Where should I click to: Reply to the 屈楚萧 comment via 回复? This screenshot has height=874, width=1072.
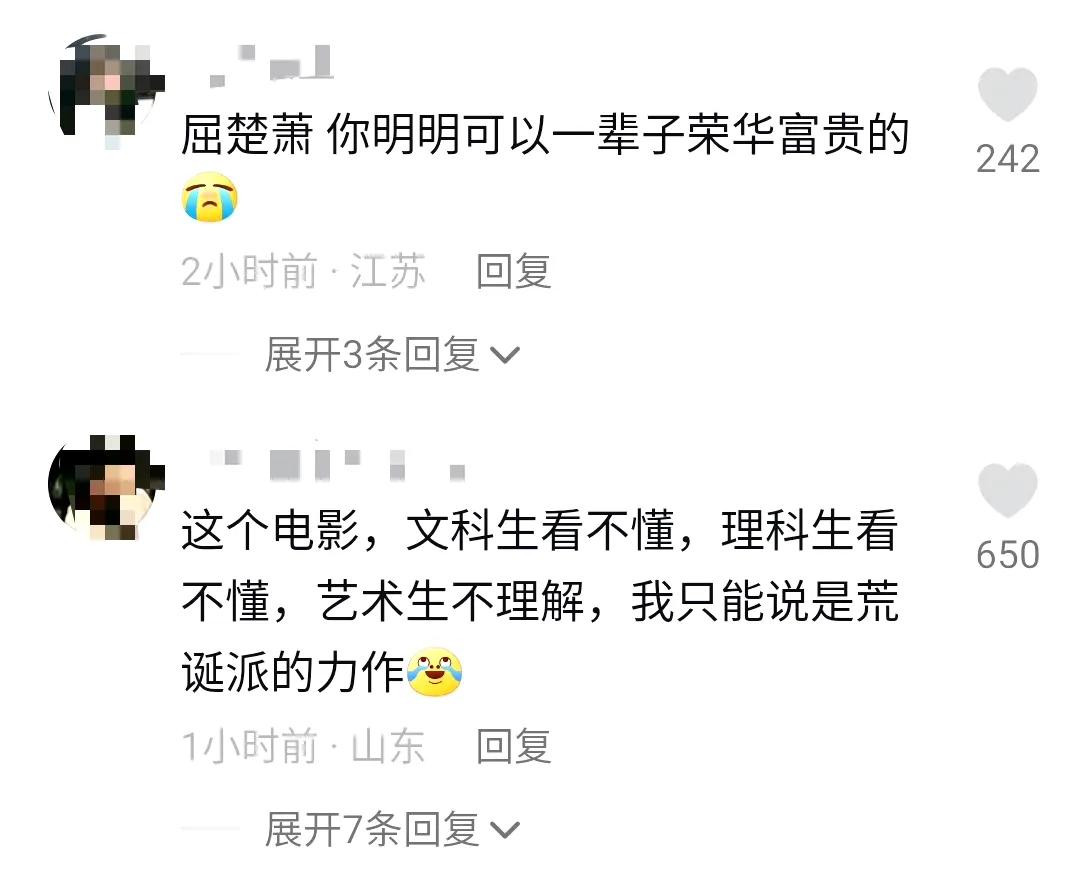pyautogui.click(x=514, y=271)
